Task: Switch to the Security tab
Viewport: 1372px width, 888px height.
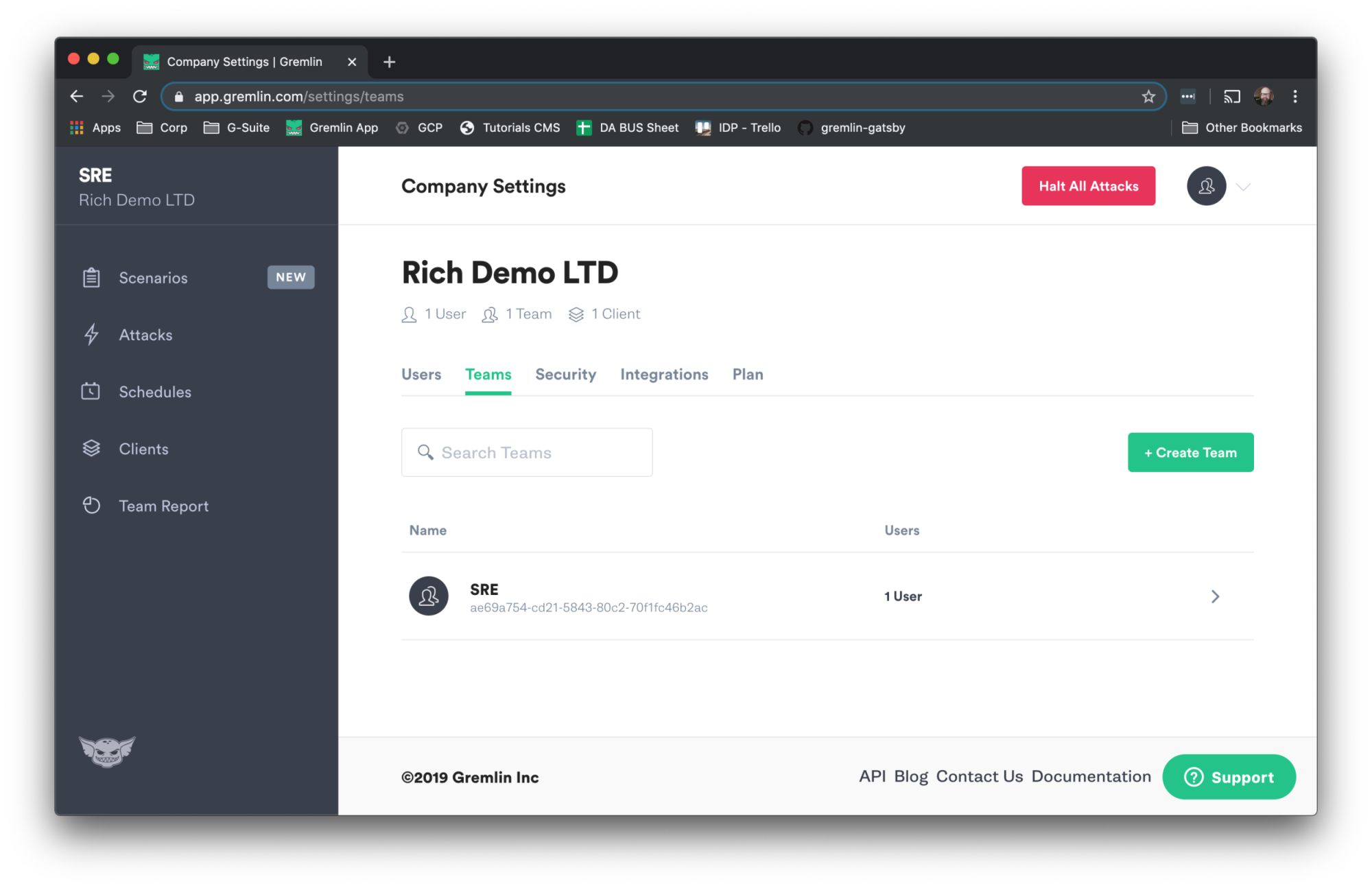Action: click(x=566, y=374)
